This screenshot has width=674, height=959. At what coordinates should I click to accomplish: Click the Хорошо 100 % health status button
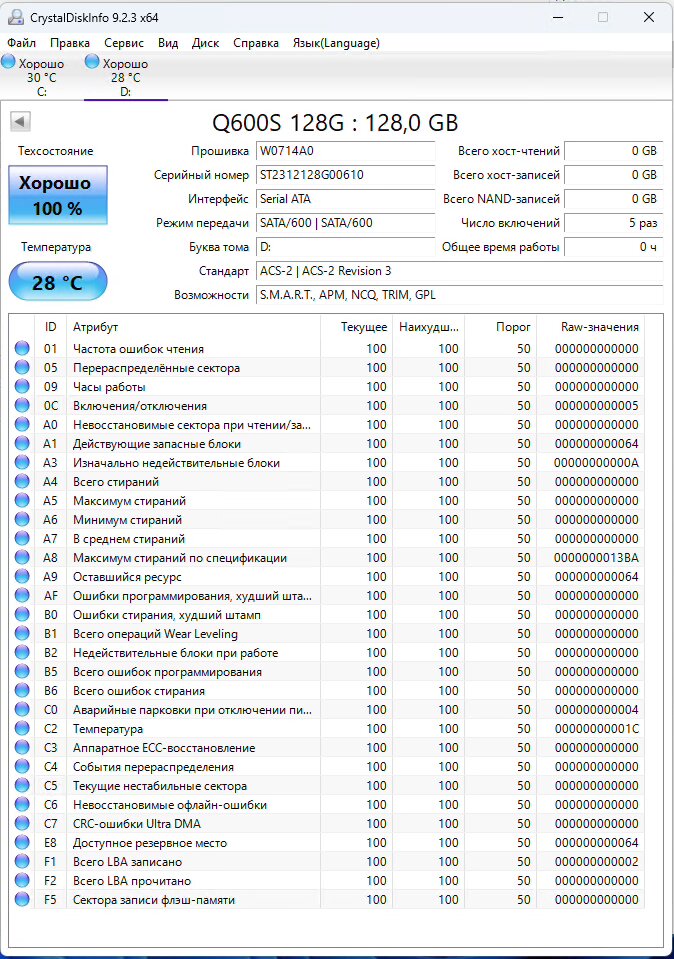(57, 195)
